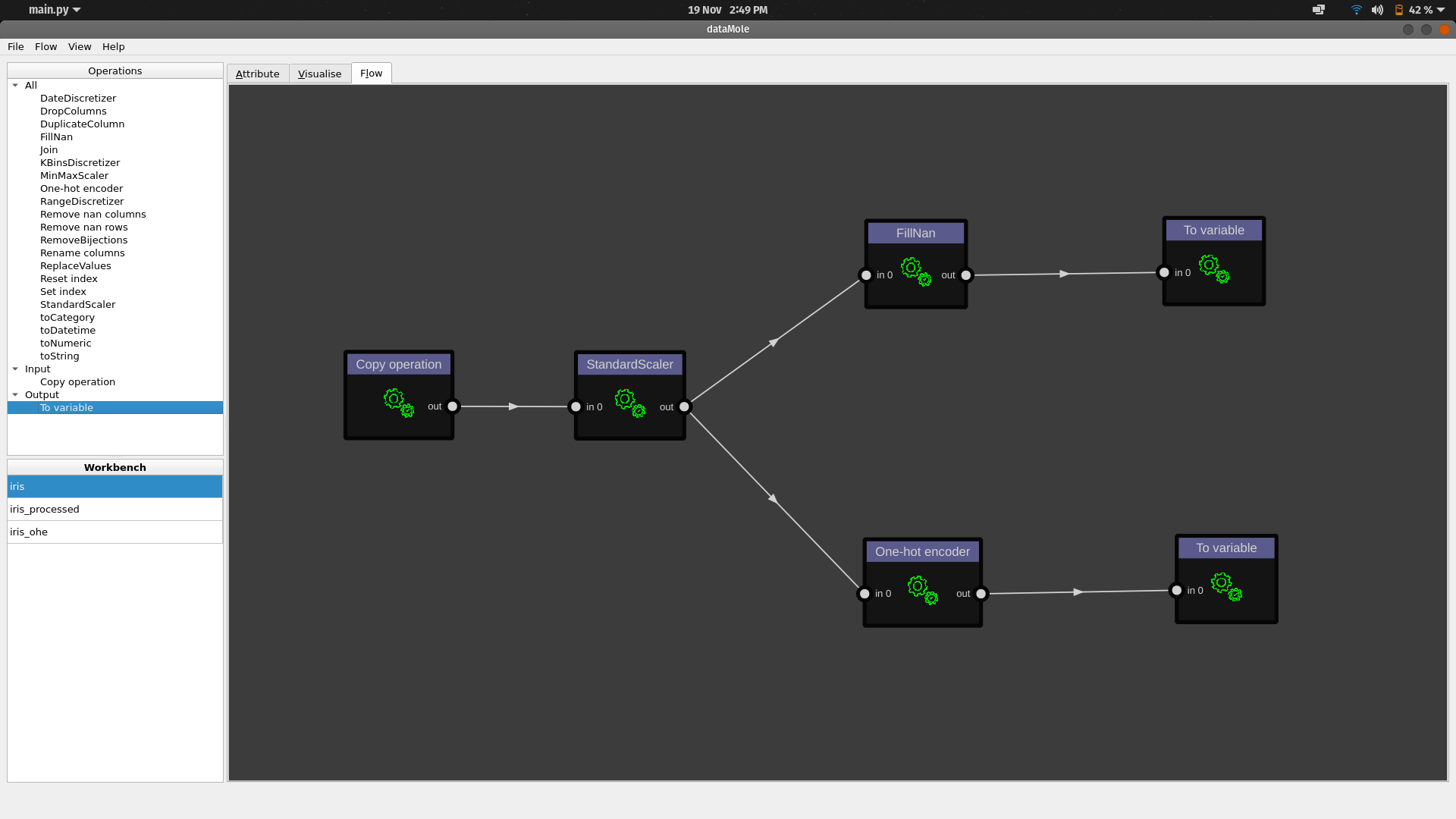Collapse the All operations tree group

(15, 85)
